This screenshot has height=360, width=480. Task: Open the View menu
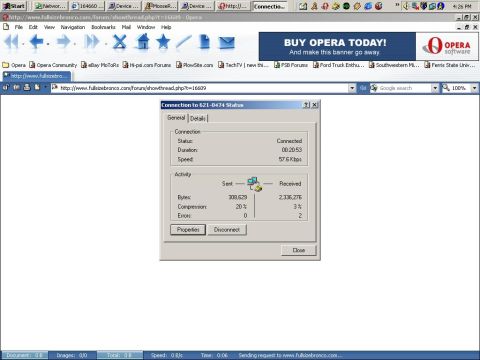click(49, 27)
